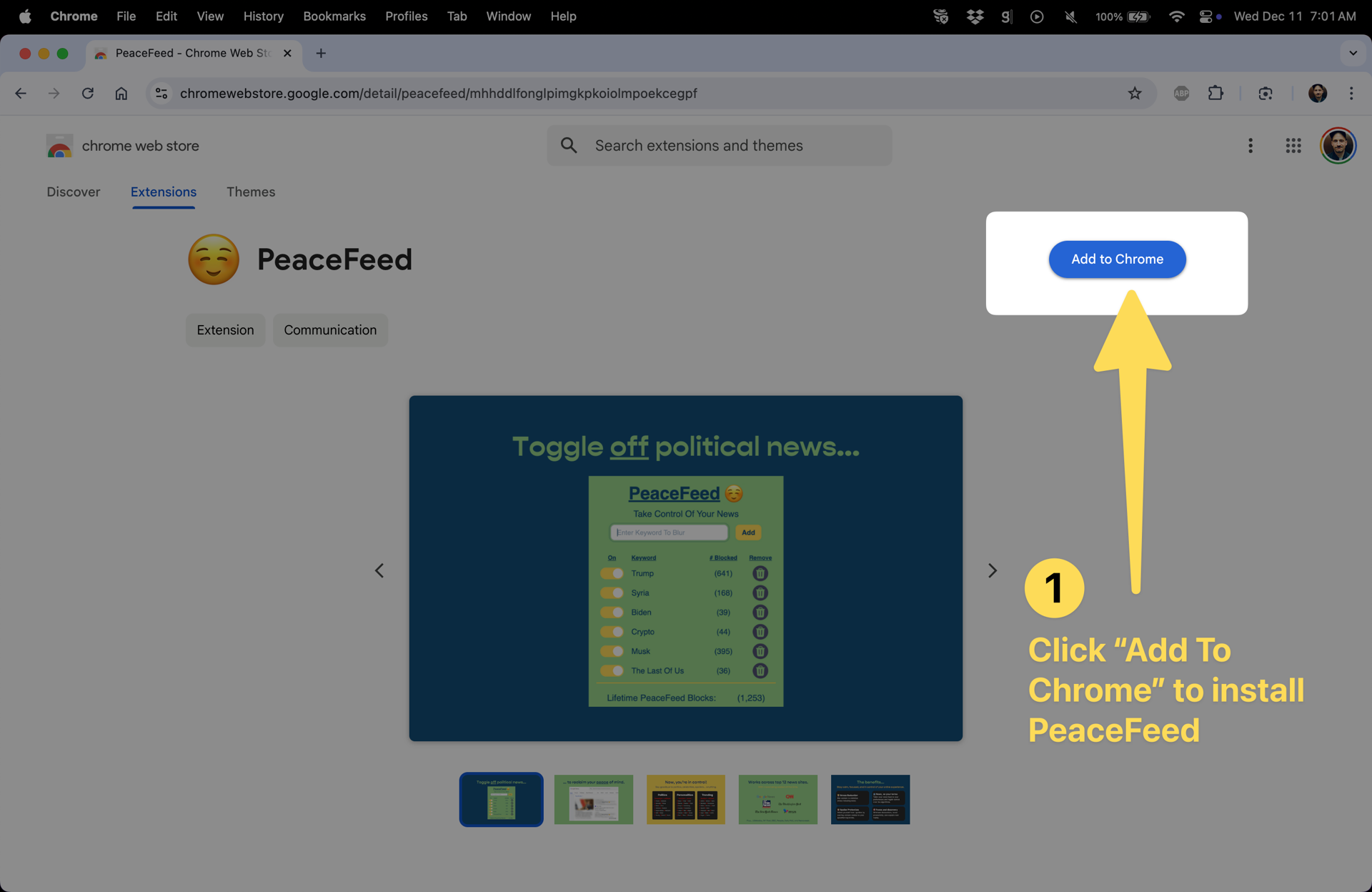Open the Profiles menu

pyautogui.click(x=406, y=16)
